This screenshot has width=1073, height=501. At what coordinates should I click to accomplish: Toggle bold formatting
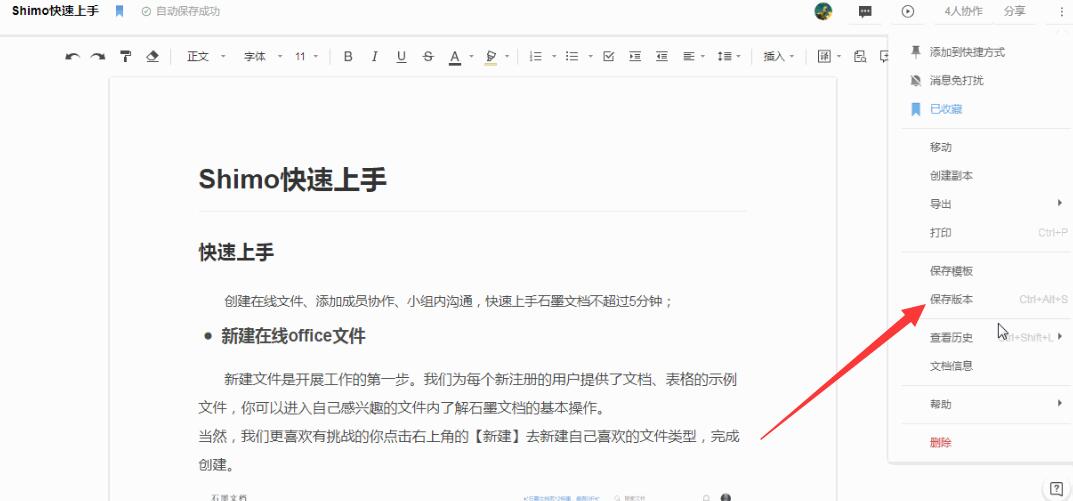pyautogui.click(x=348, y=57)
